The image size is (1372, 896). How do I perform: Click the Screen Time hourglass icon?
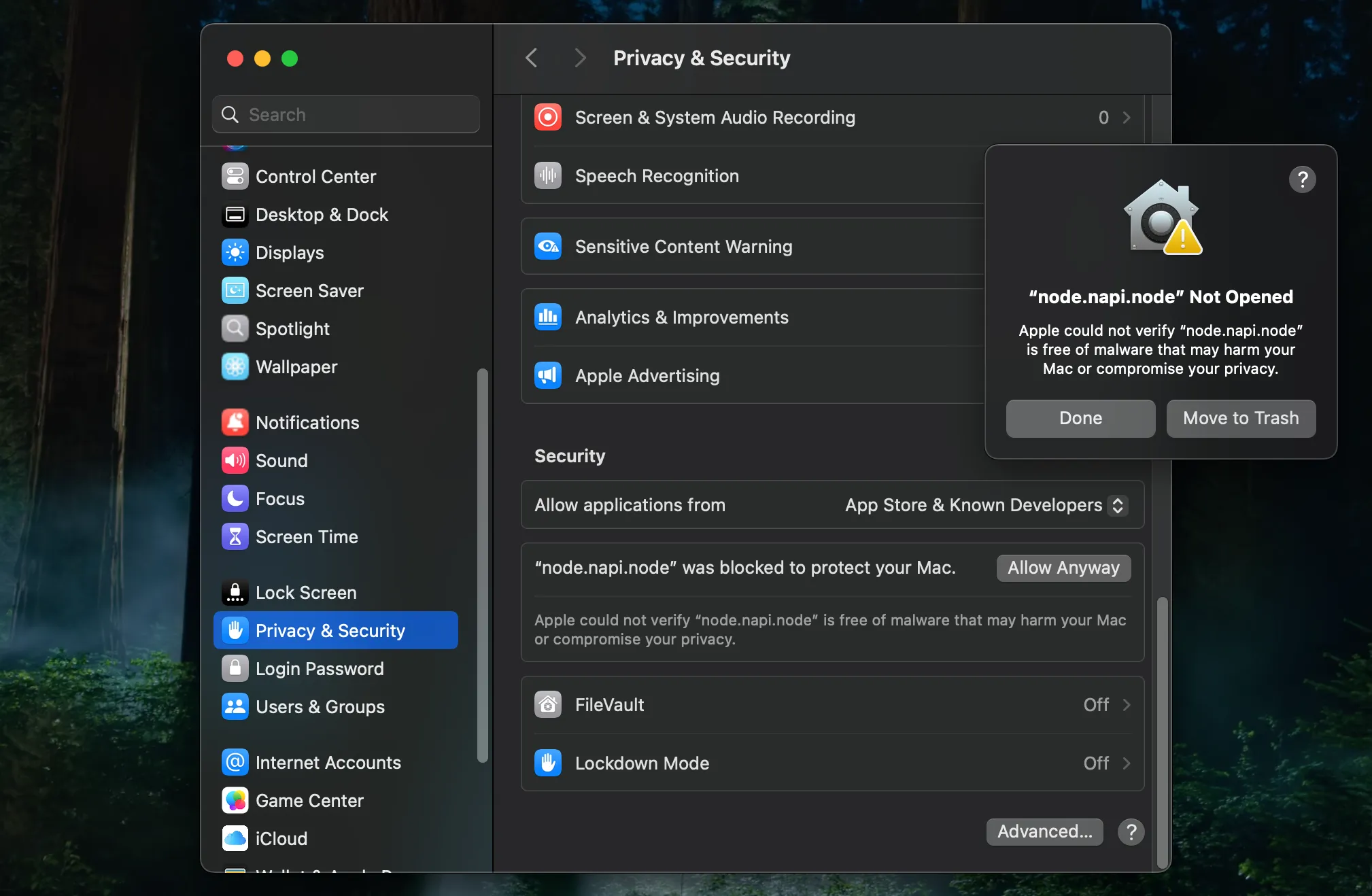[235, 537]
